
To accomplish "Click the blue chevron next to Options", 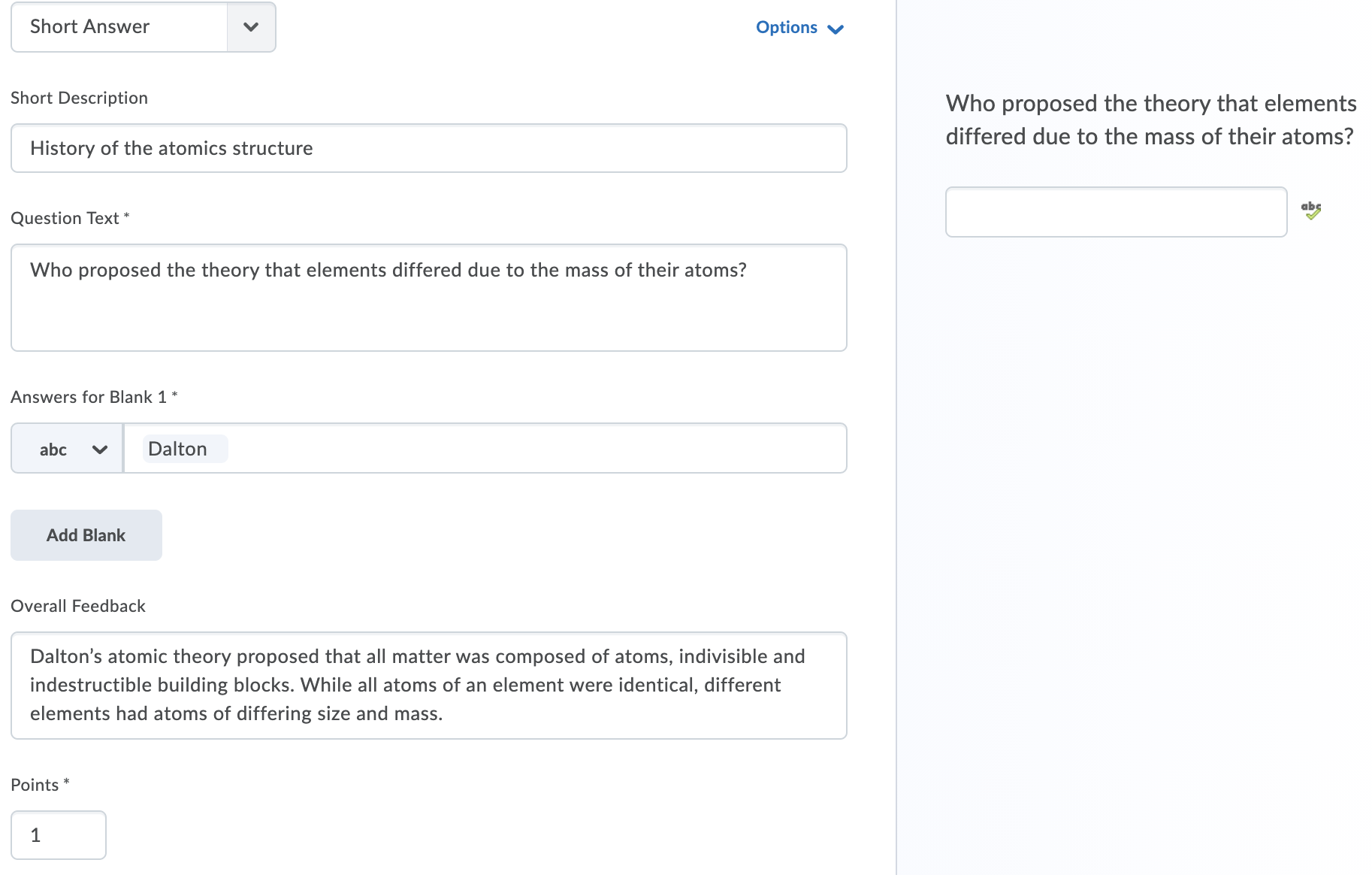I will 836,29.
